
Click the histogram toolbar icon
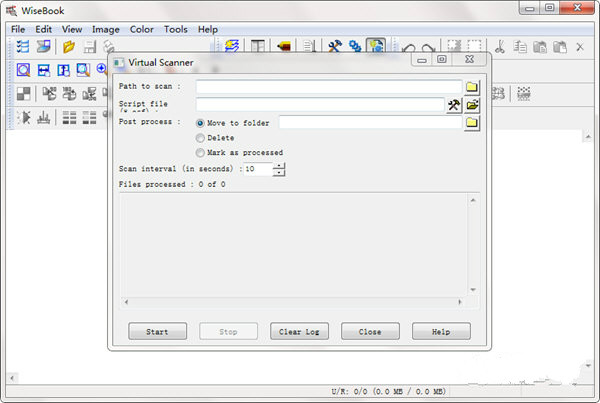pyautogui.click(x=44, y=117)
